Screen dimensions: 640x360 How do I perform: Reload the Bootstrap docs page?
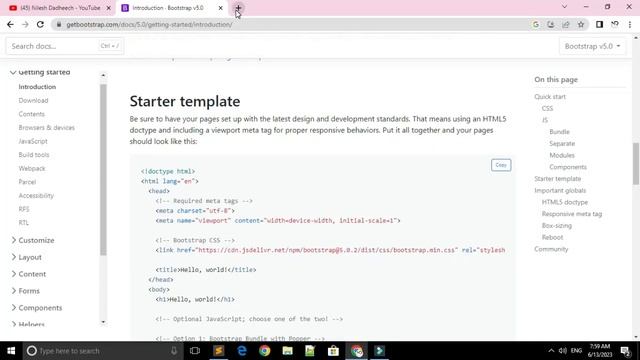40,24
